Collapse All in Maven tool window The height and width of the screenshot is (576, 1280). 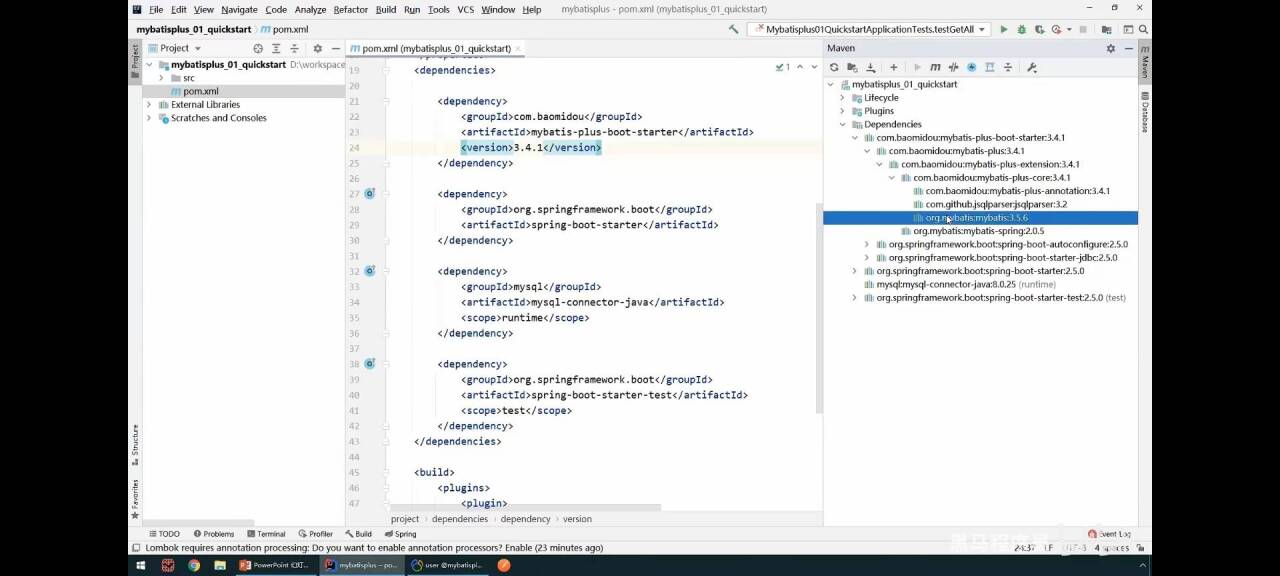click(1007, 67)
